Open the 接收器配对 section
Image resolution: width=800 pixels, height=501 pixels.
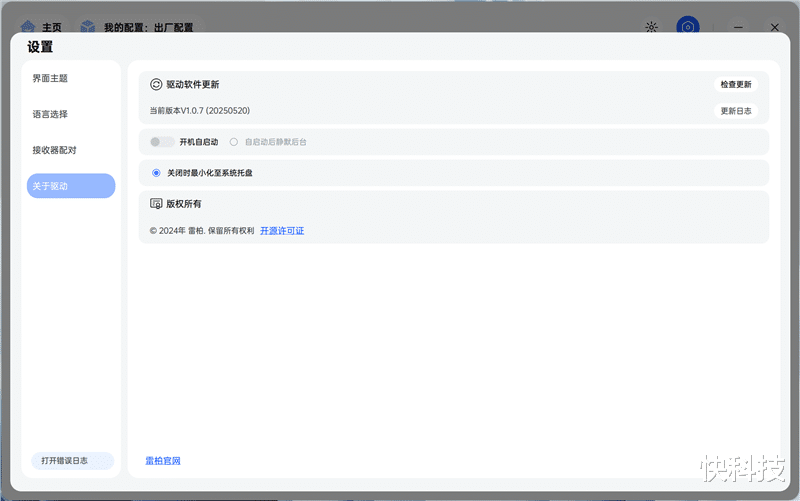pos(55,150)
